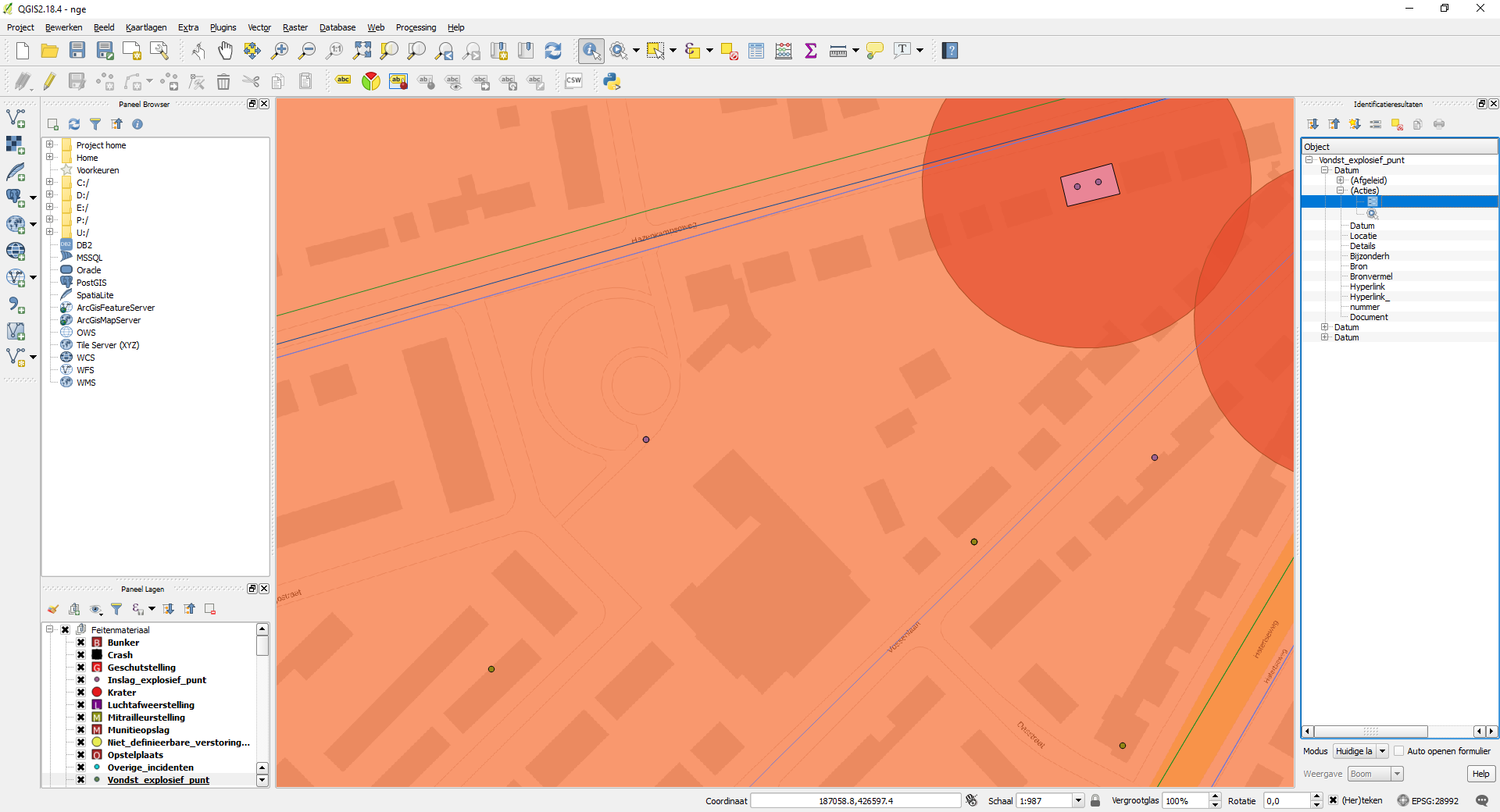Screen dimensions: 1500x812
Task: Click Zoom Full extent icon
Action: pos(362,51)
